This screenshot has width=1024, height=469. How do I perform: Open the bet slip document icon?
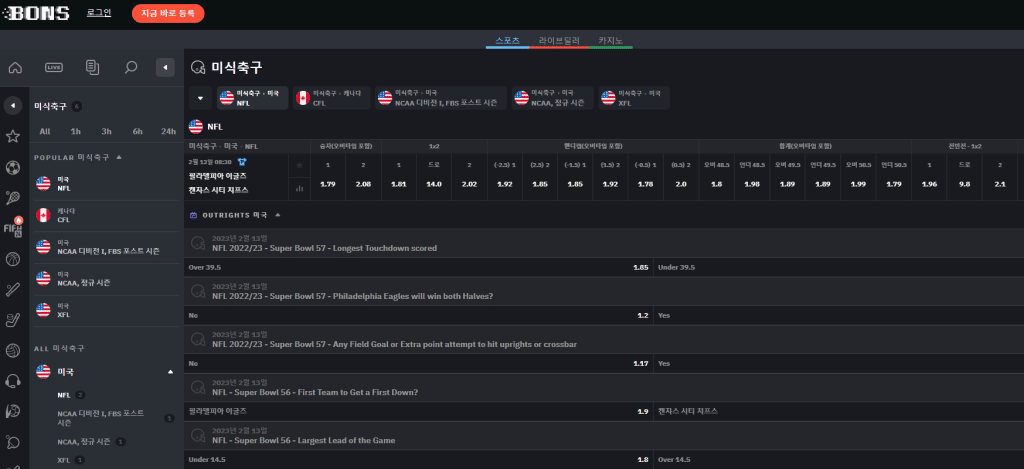[x=92, y=67]
